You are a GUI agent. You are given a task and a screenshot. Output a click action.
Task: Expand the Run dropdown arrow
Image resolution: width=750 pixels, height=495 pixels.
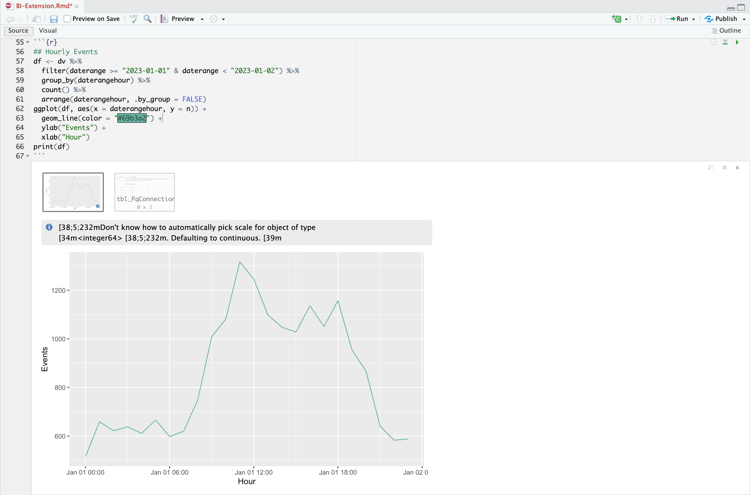(694, 19)
